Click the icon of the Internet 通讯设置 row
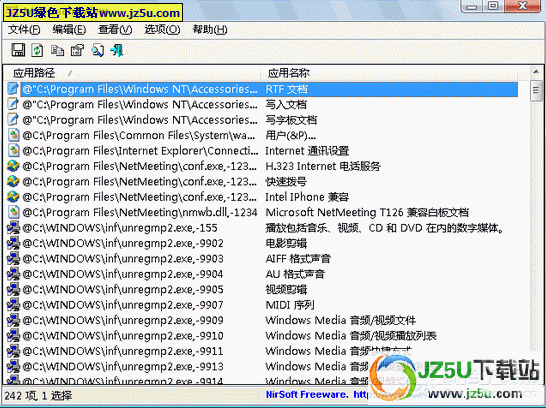The image size is (546, 408). coord(13,150)
